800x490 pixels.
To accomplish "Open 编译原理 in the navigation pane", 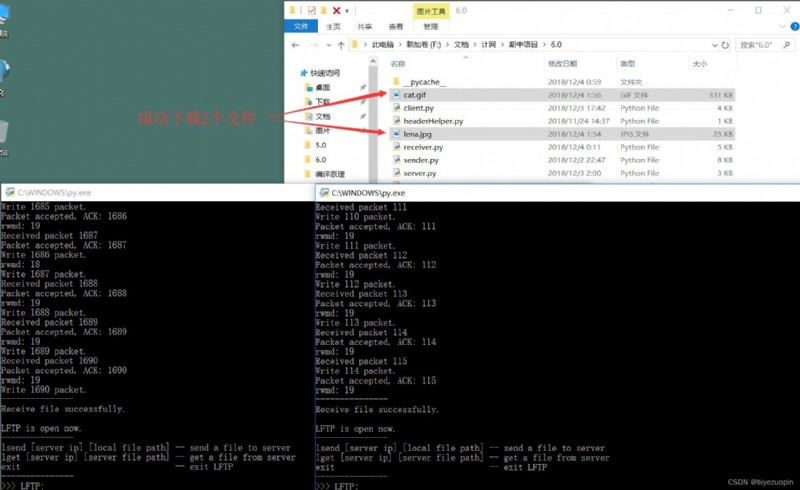I will [x=330, y=174].
